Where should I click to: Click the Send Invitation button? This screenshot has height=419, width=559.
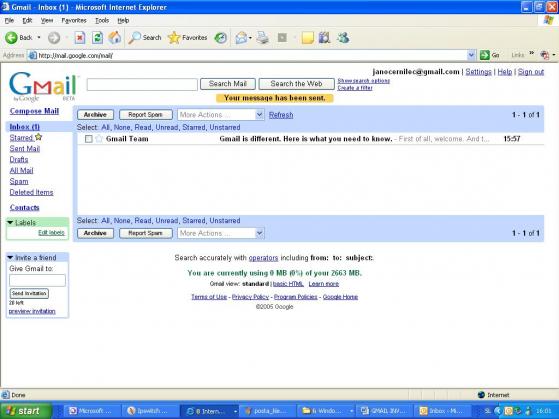click(x=29, y=293)
